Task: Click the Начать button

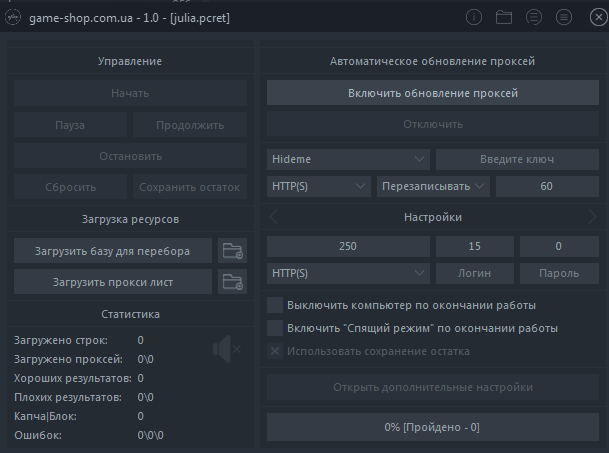Action: 130,93
